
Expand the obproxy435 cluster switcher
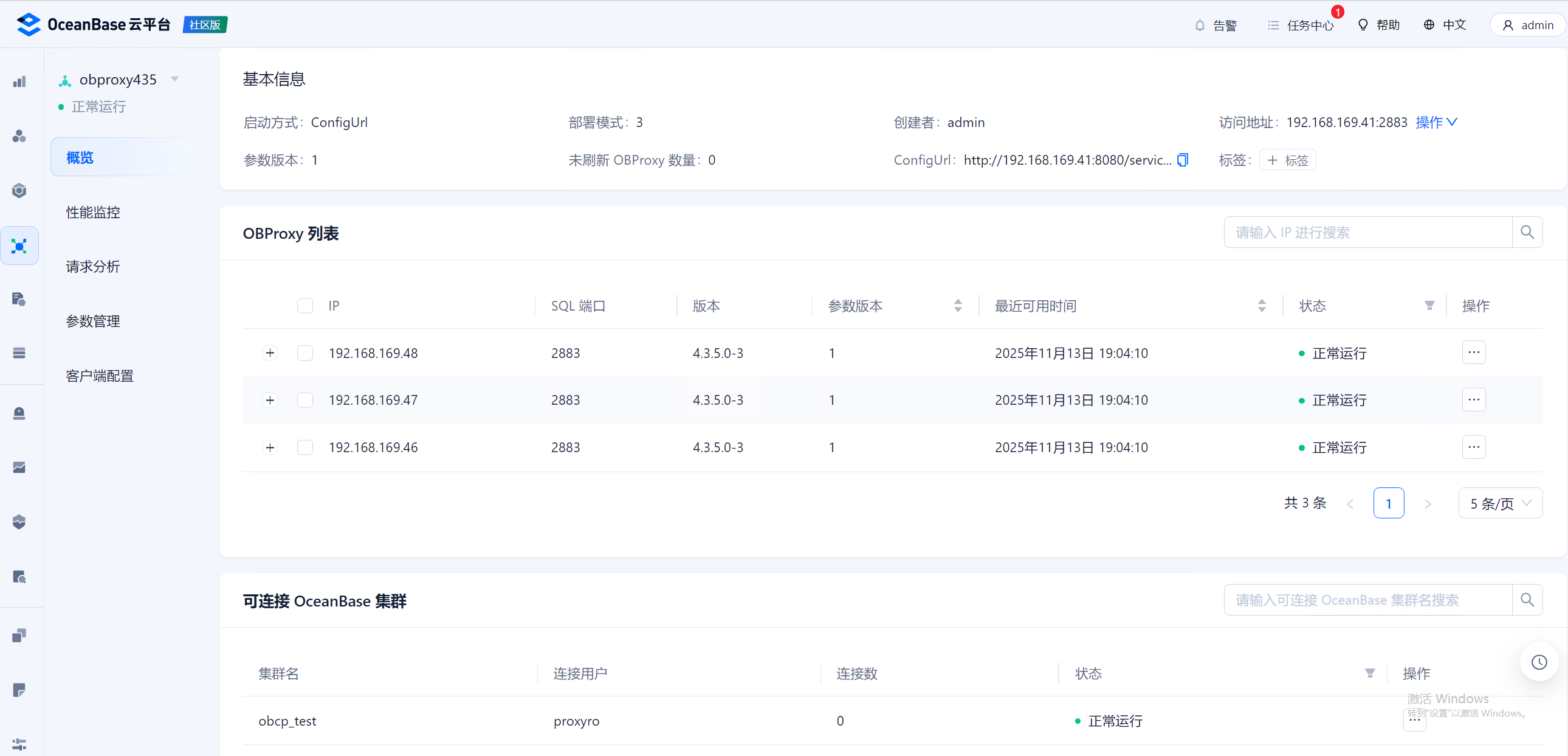pyautogui.click(x=174, y=79)
